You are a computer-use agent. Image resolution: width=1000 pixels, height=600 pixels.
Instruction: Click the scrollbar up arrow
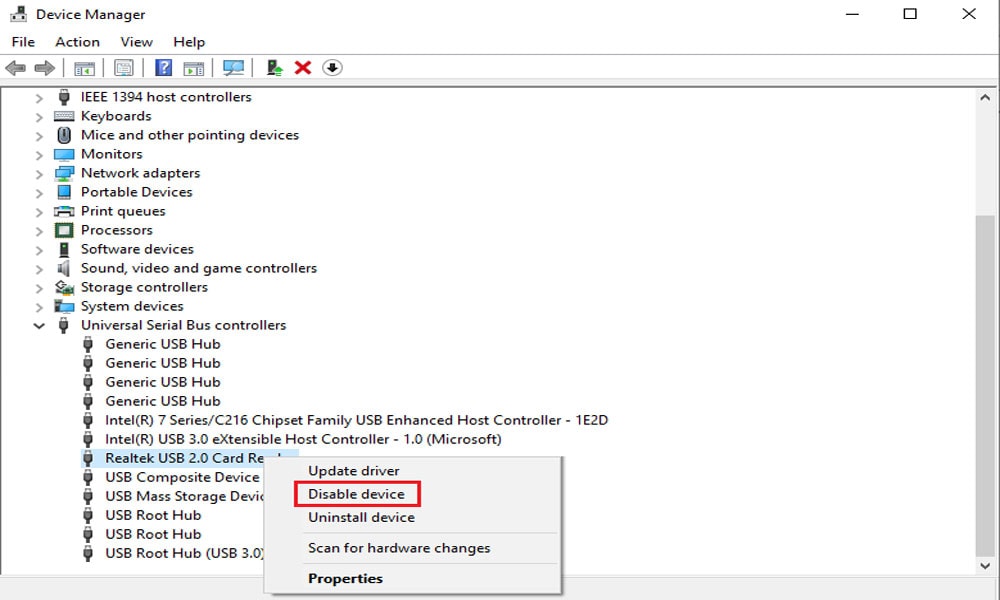tap(985, 98)
